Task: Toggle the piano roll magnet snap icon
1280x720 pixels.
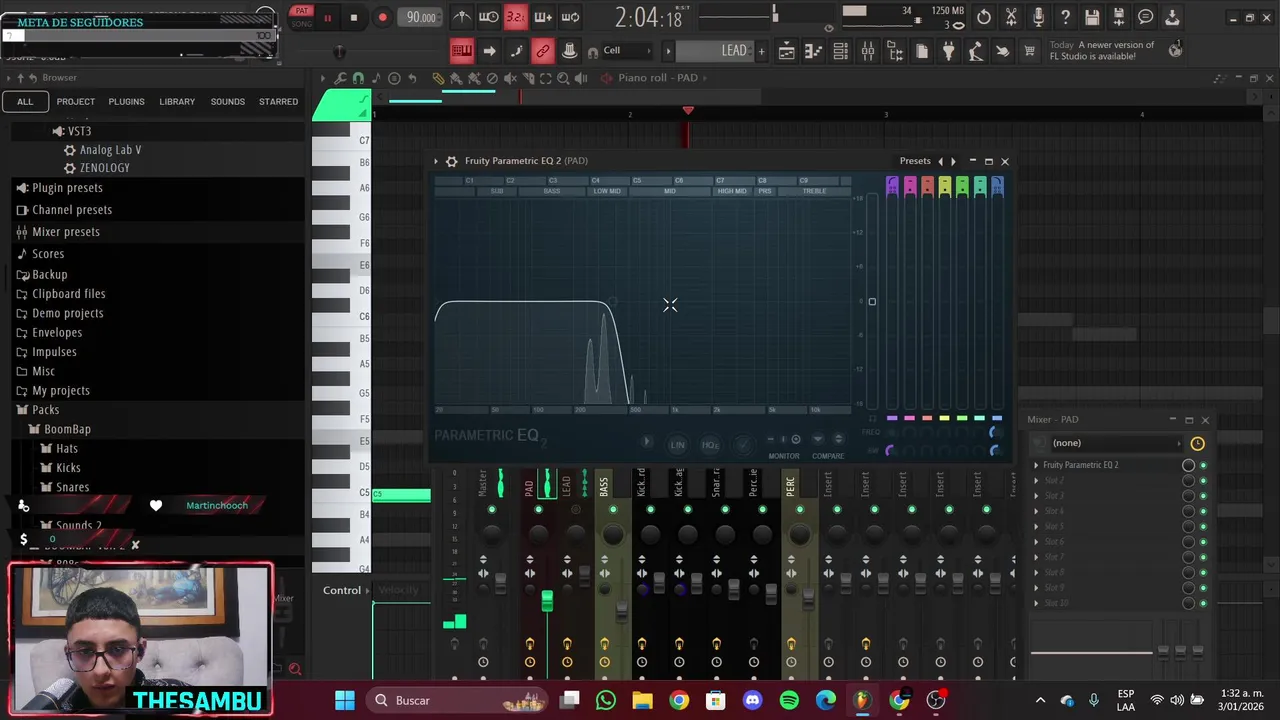Action: tap(358, 78)
